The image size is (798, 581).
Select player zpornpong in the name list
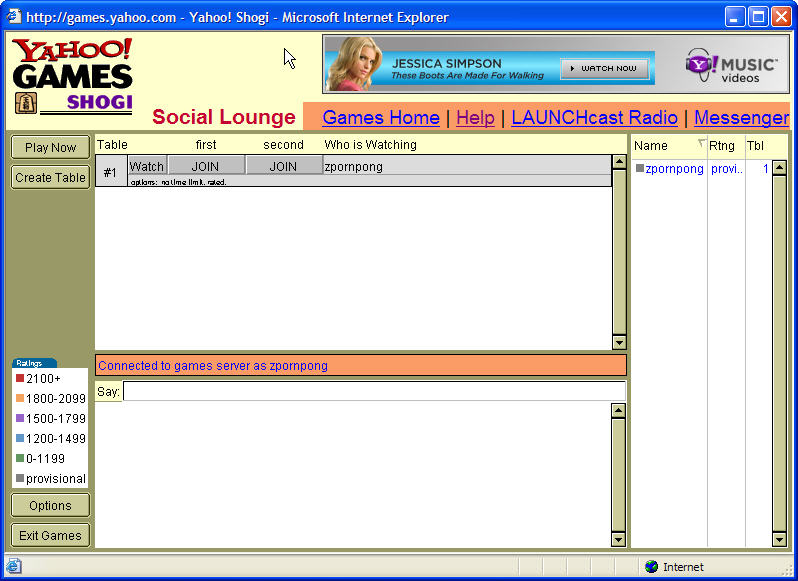(674, 169)
